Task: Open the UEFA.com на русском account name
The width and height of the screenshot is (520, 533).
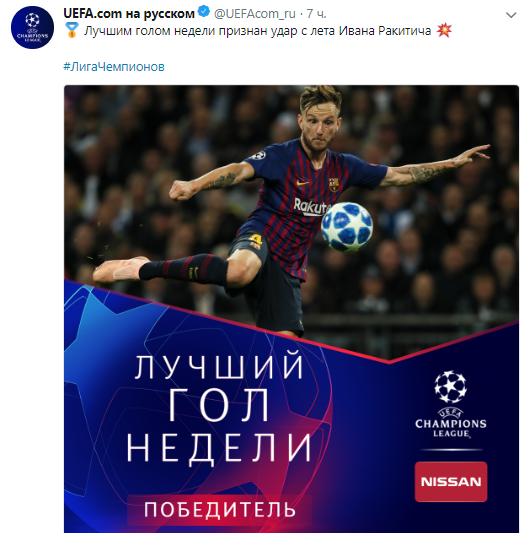Action: 129,13
